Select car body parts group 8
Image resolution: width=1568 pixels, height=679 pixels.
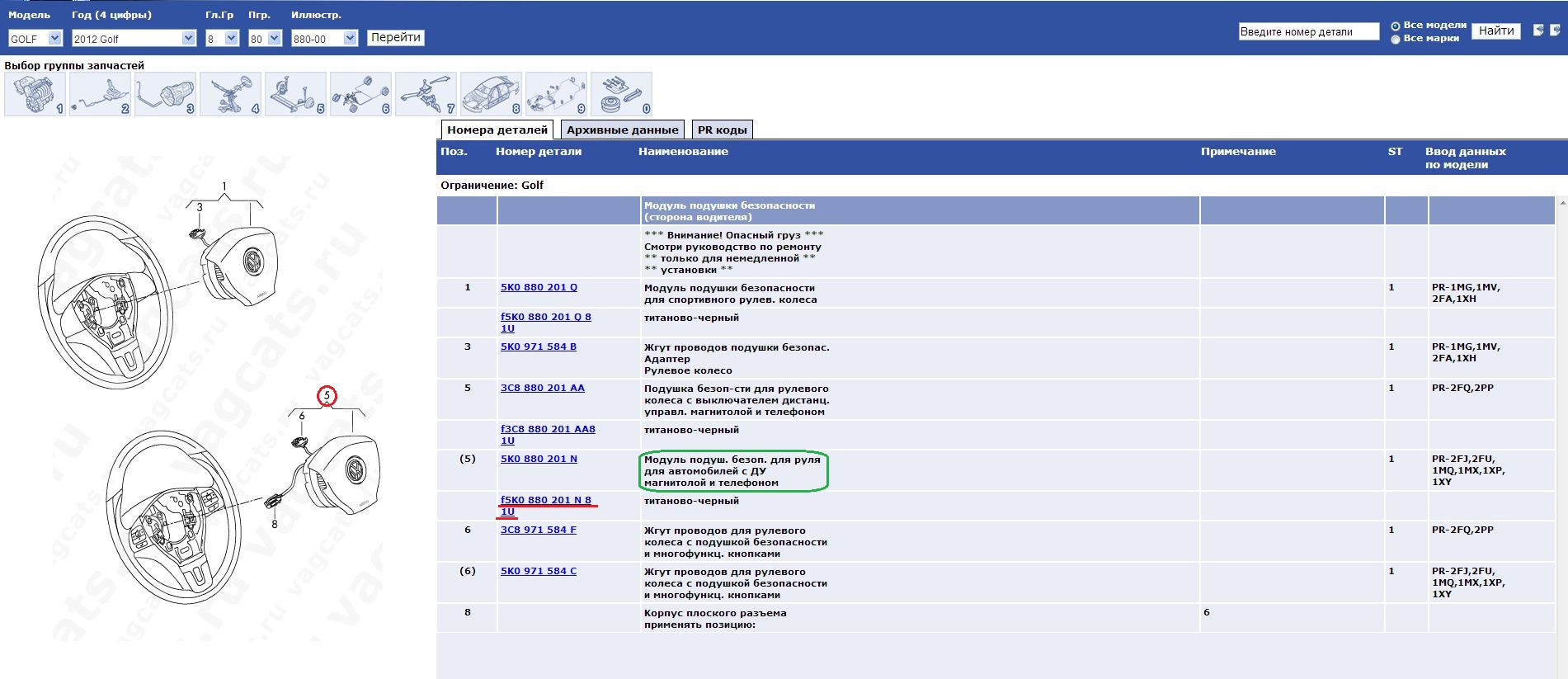pyautogui.click(x=491, y=94)
